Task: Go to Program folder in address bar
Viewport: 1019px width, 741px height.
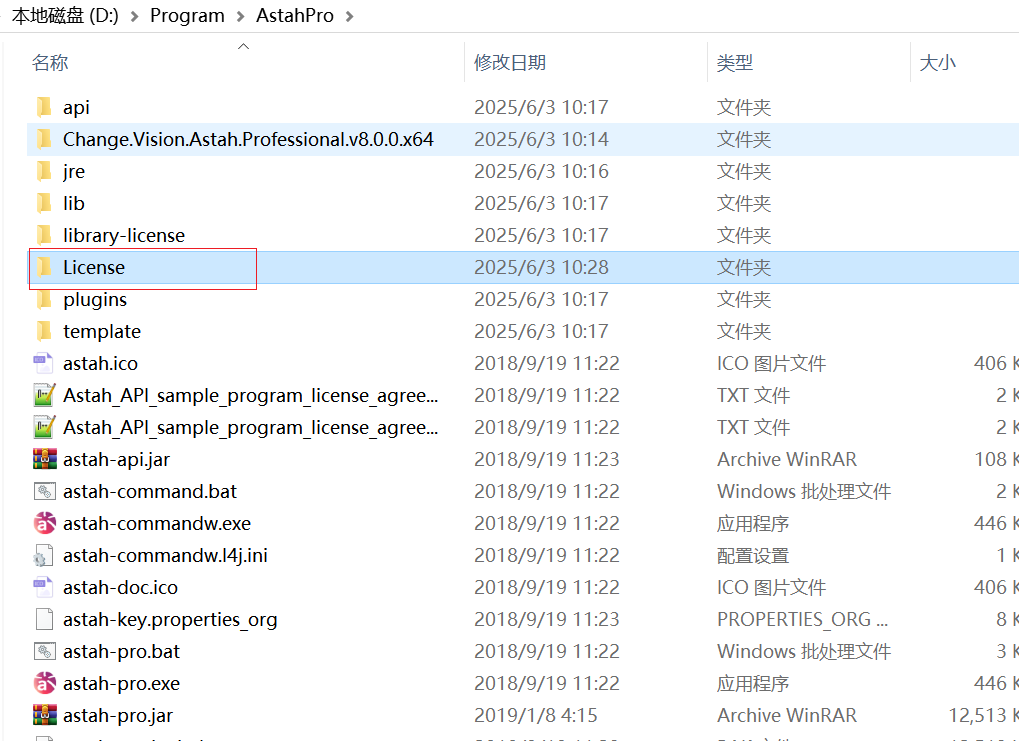Action: [187, 16]
